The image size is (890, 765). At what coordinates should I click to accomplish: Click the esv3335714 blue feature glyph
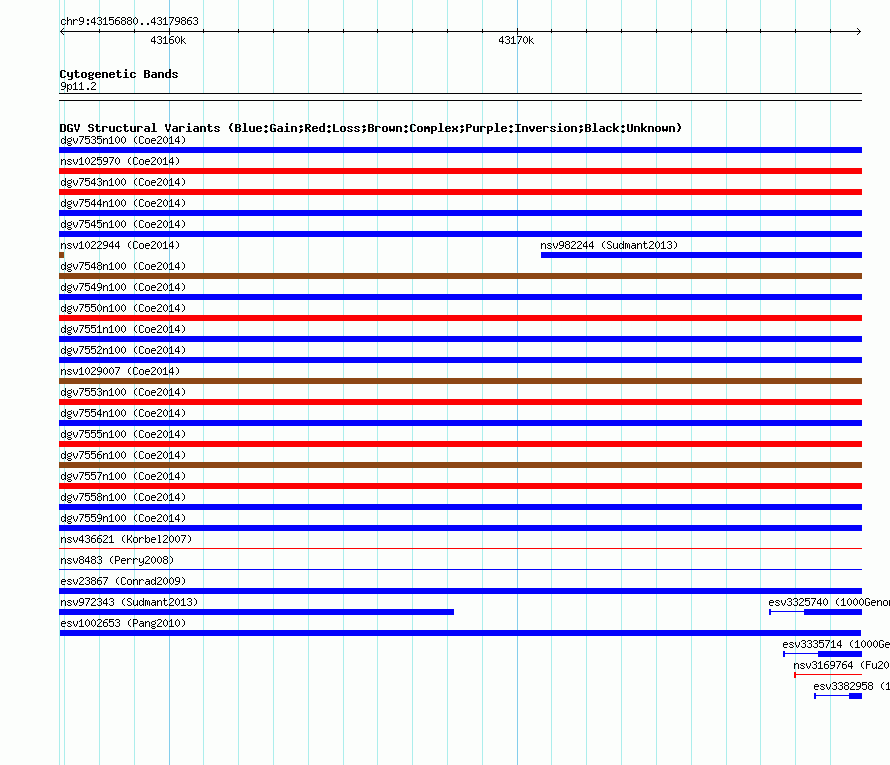click(x=822, y=654)
